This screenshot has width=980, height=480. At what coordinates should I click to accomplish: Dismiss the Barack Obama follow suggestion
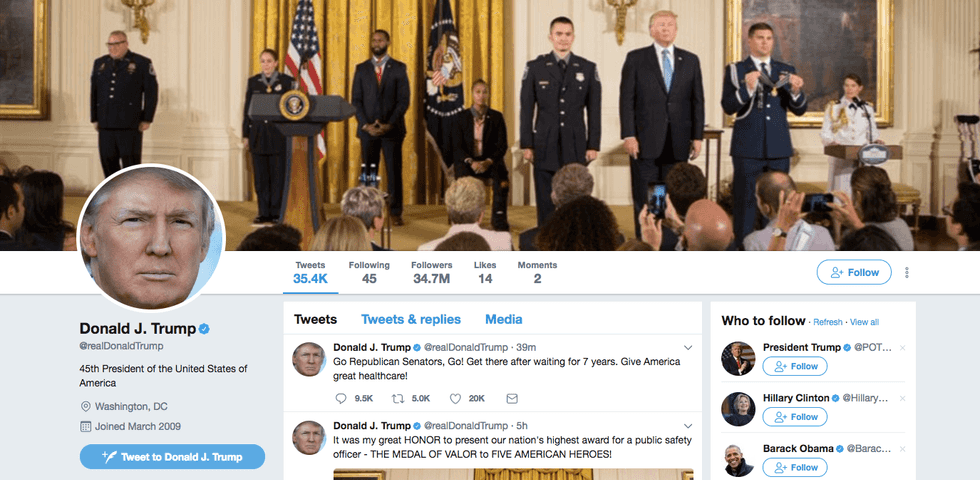902,449
